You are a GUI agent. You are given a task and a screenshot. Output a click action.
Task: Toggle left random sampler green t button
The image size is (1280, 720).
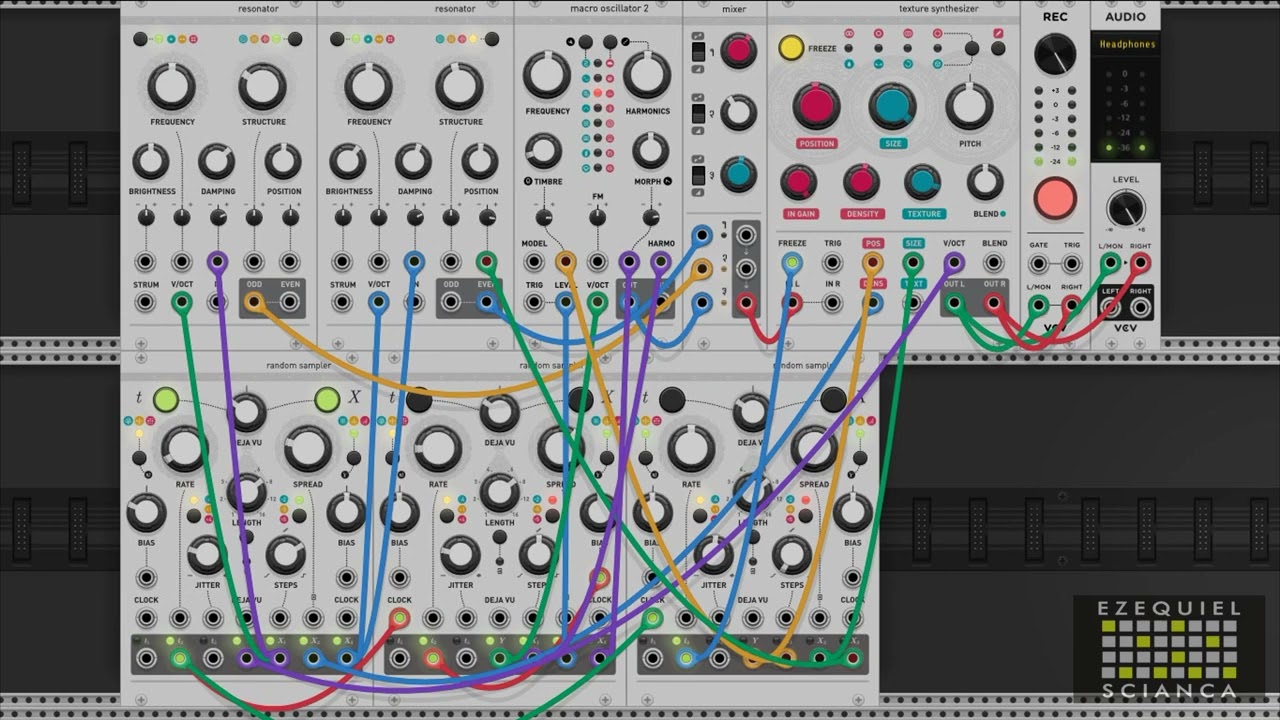165,400
